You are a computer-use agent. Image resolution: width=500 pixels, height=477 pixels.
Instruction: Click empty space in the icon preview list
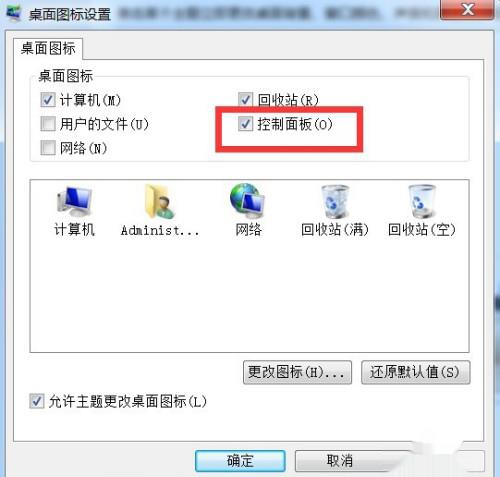click(x=249, y=293)
